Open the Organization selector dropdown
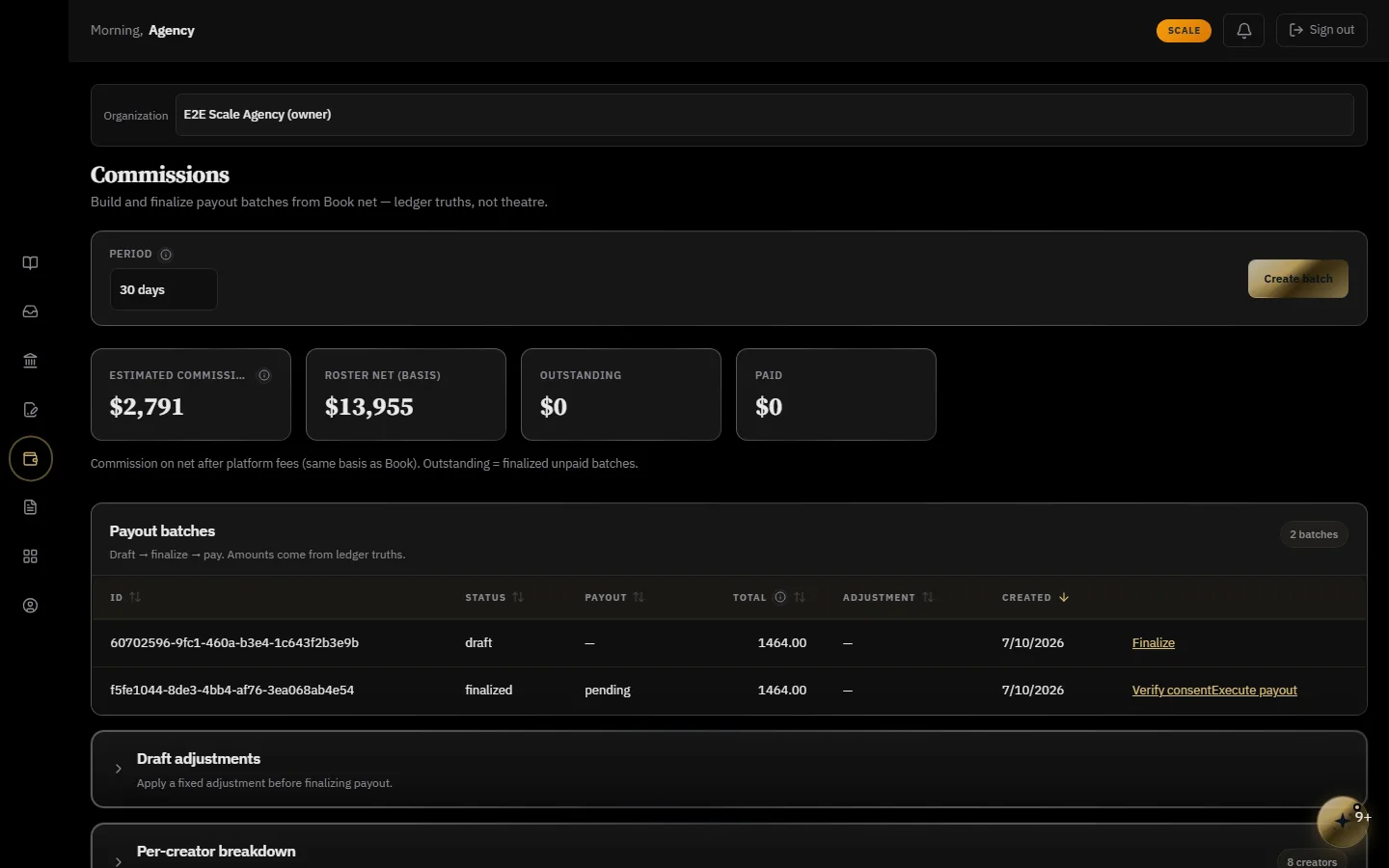The image size is (1389, 868). coord(764,115)
